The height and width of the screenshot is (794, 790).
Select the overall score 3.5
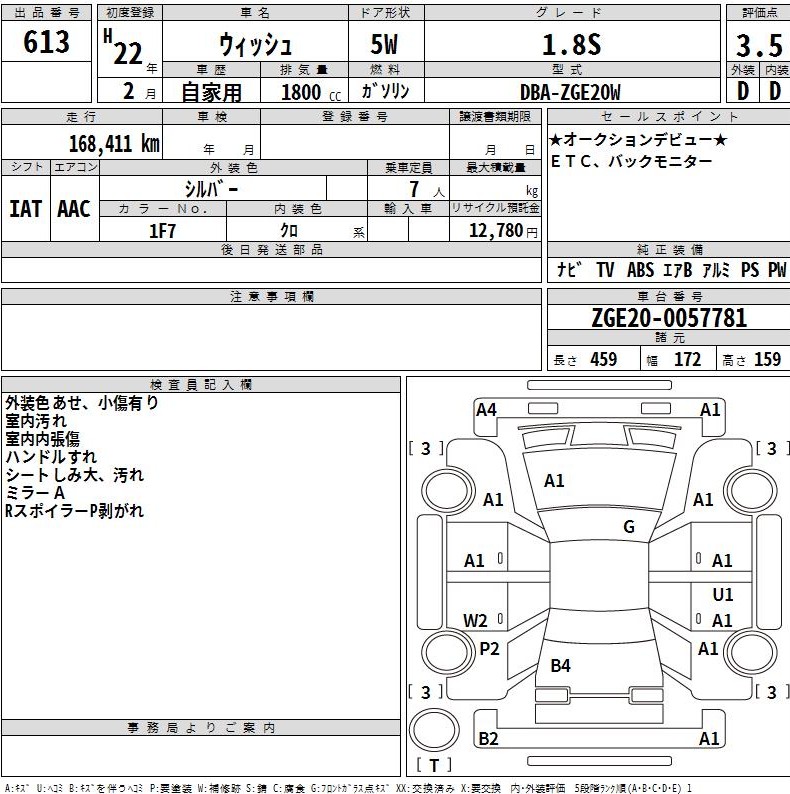coord(759,46)
